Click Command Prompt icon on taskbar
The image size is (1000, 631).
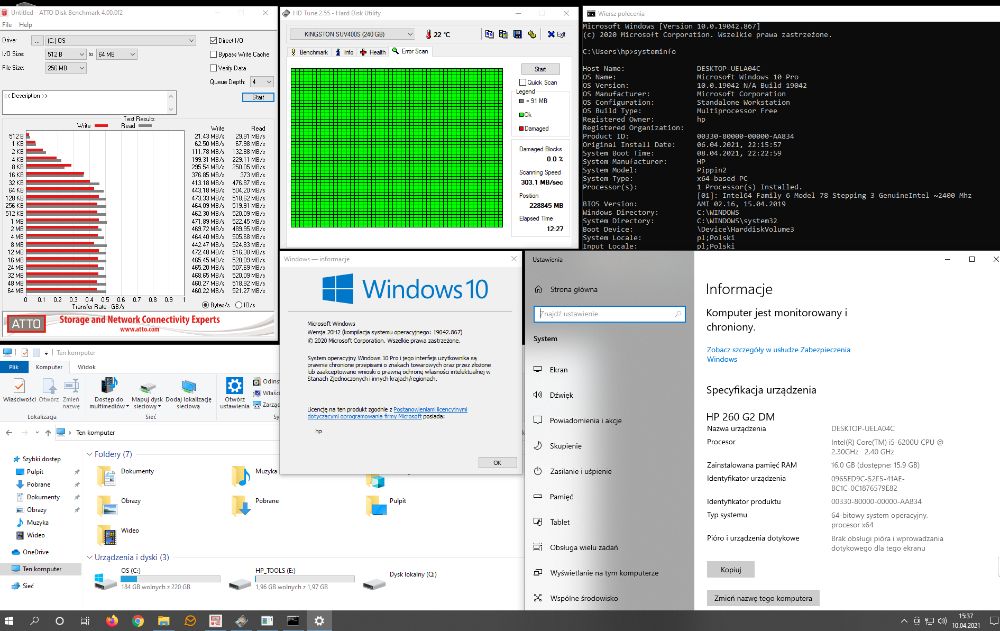[293, 621]
